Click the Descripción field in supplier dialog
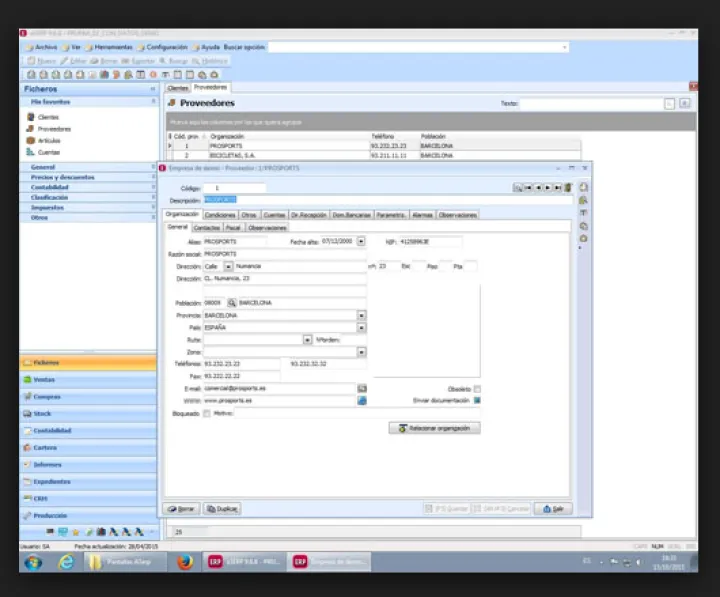The width and height of the screenshot is (720, 597). (388, 200)
